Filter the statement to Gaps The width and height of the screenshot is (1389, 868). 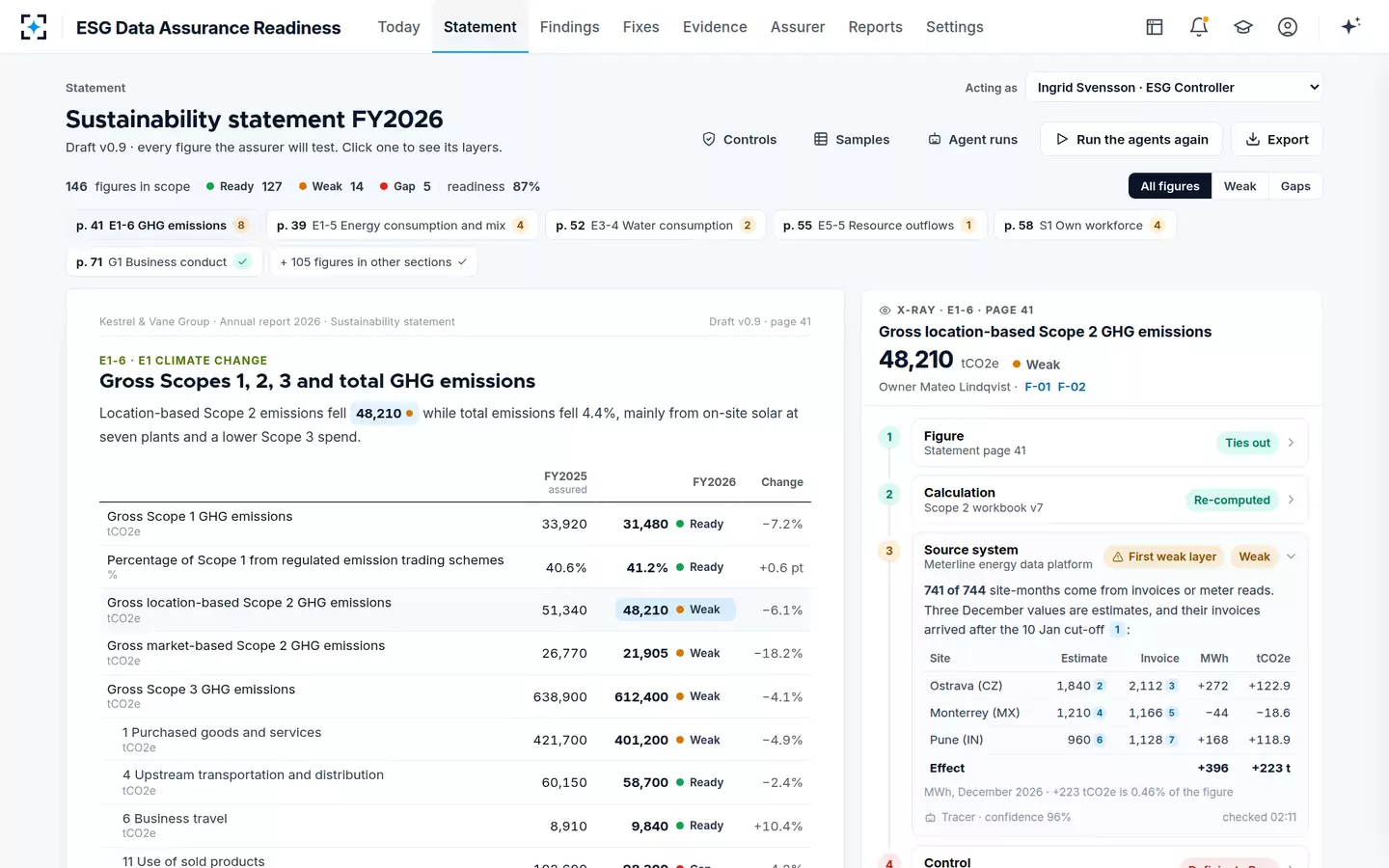coord(1295,186)
